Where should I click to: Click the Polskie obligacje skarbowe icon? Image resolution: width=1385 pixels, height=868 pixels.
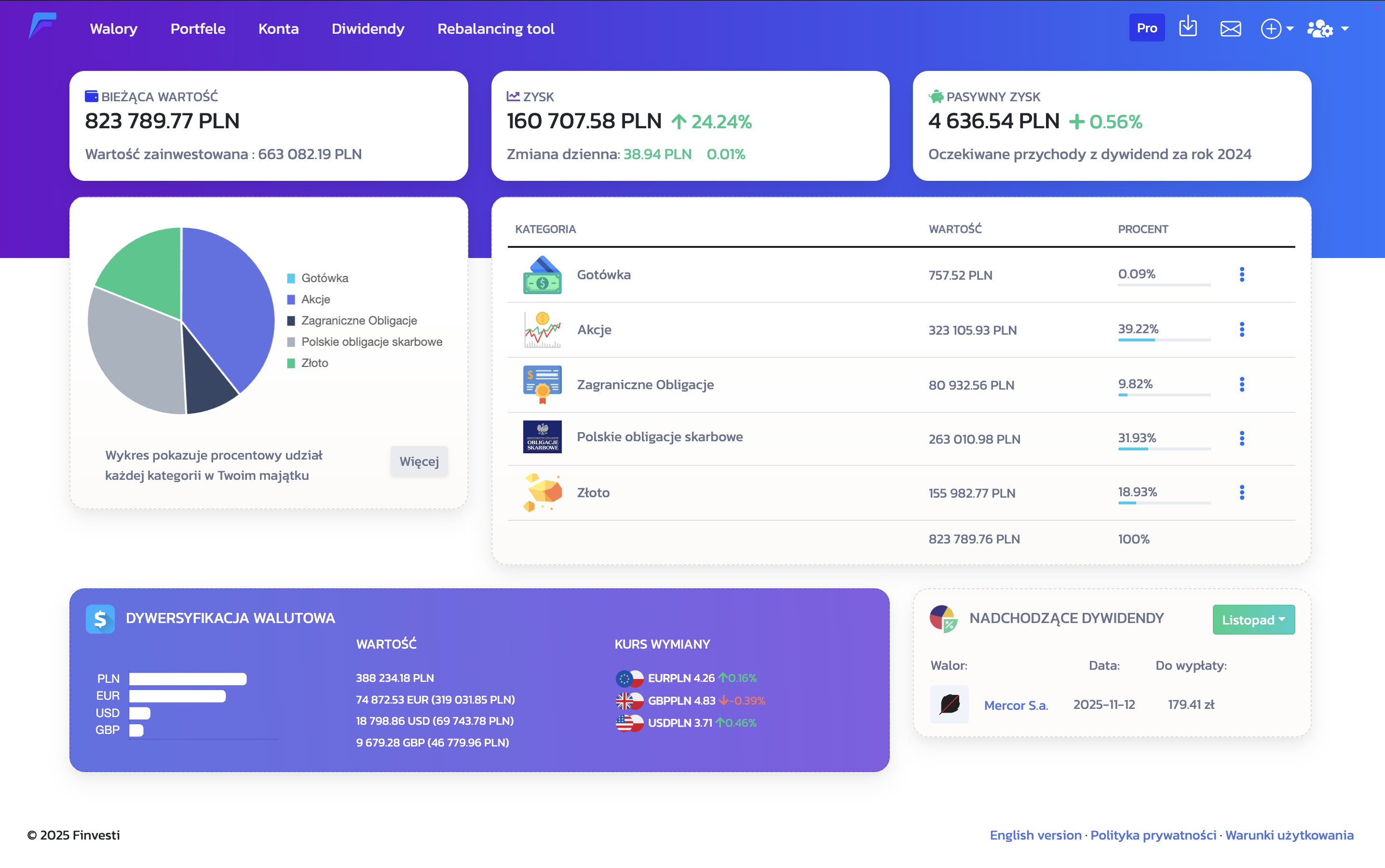click(542, 437)
